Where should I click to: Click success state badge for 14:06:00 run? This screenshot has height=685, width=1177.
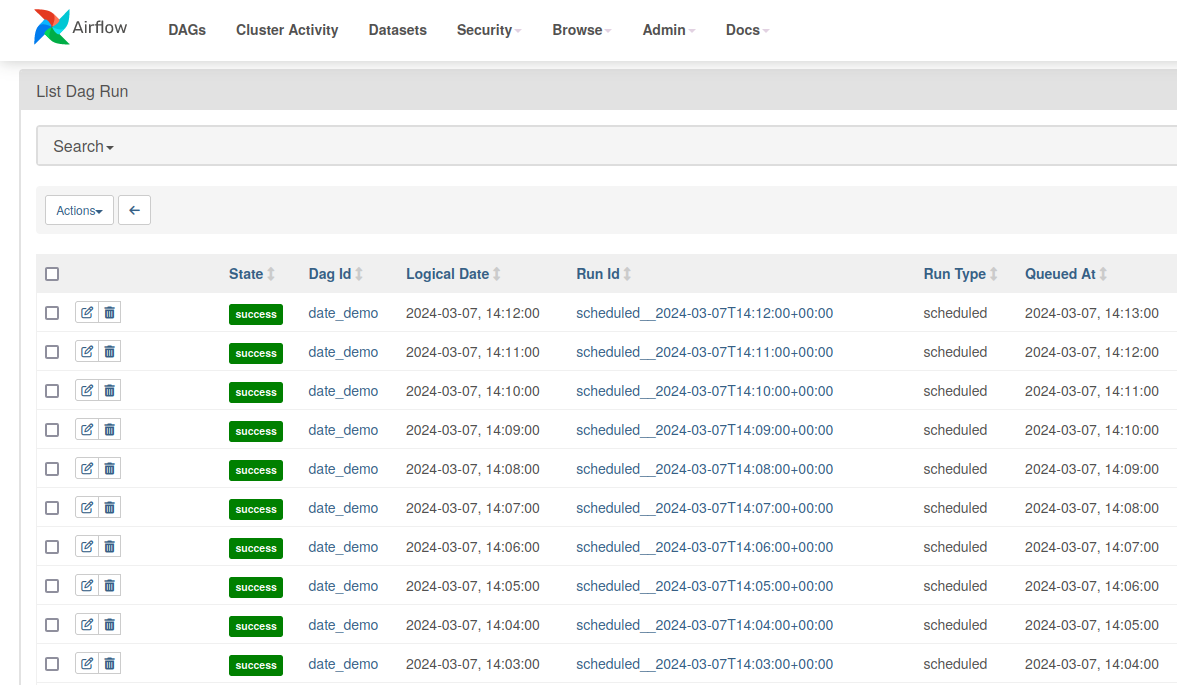256,548
